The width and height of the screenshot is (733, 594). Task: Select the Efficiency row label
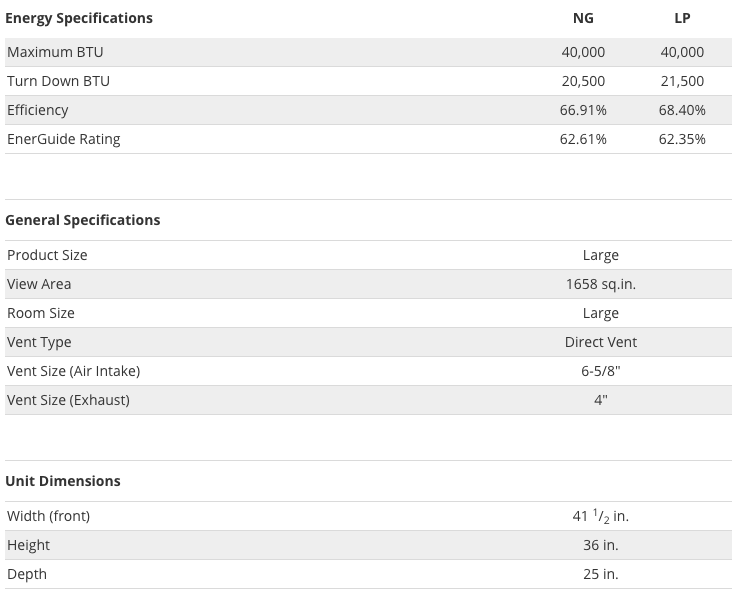(37, 110)
